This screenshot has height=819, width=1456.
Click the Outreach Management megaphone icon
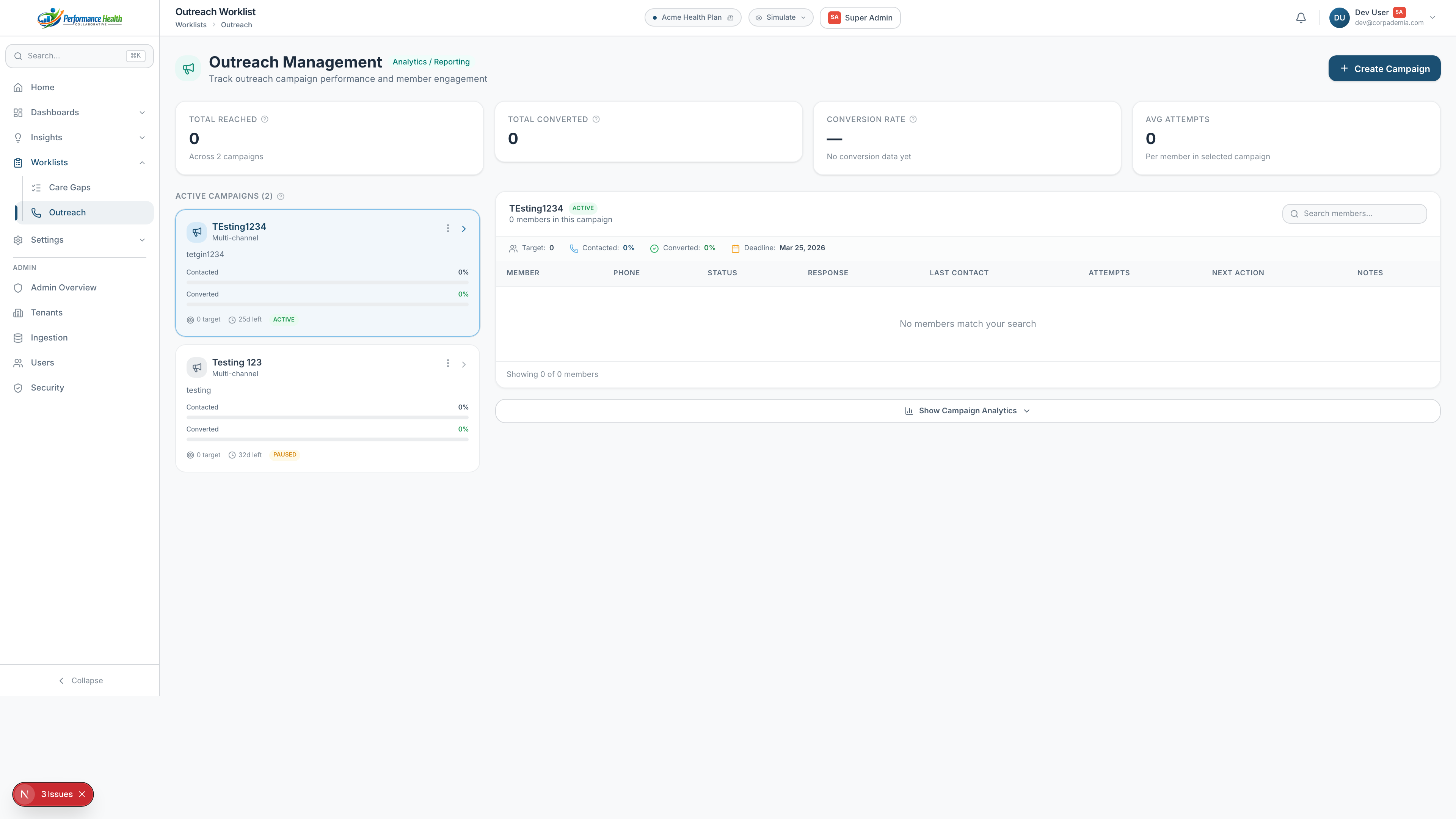click(188, 68)
